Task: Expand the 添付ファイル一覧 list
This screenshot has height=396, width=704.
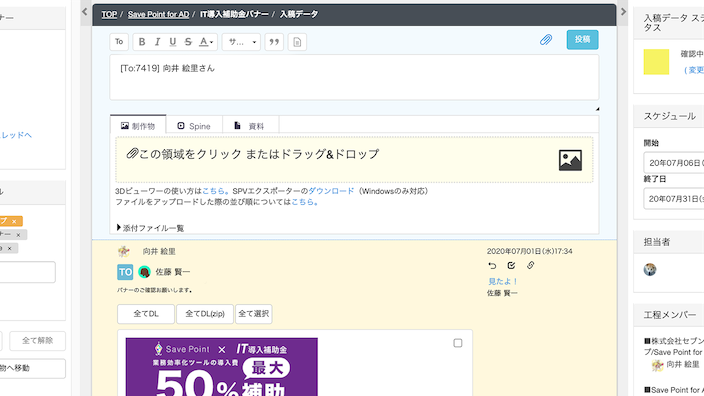Action: point(150,228)
